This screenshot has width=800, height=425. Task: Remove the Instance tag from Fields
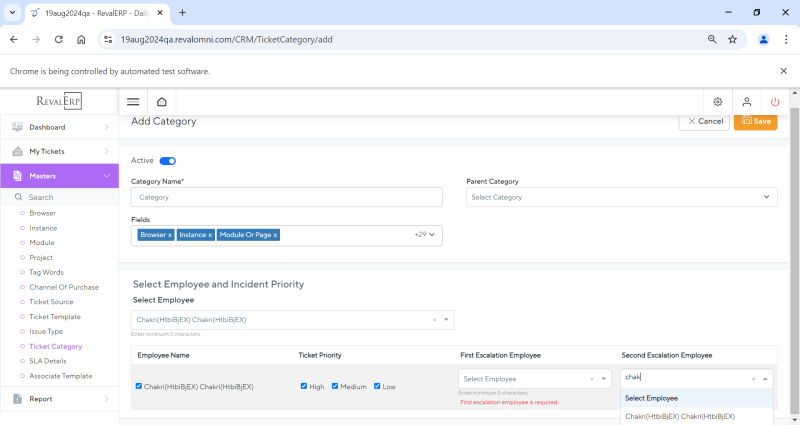210,235
